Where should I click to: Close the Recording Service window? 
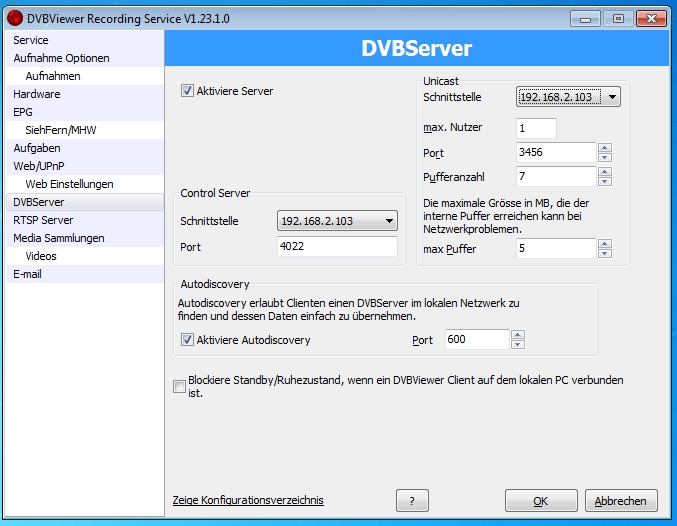651,19
